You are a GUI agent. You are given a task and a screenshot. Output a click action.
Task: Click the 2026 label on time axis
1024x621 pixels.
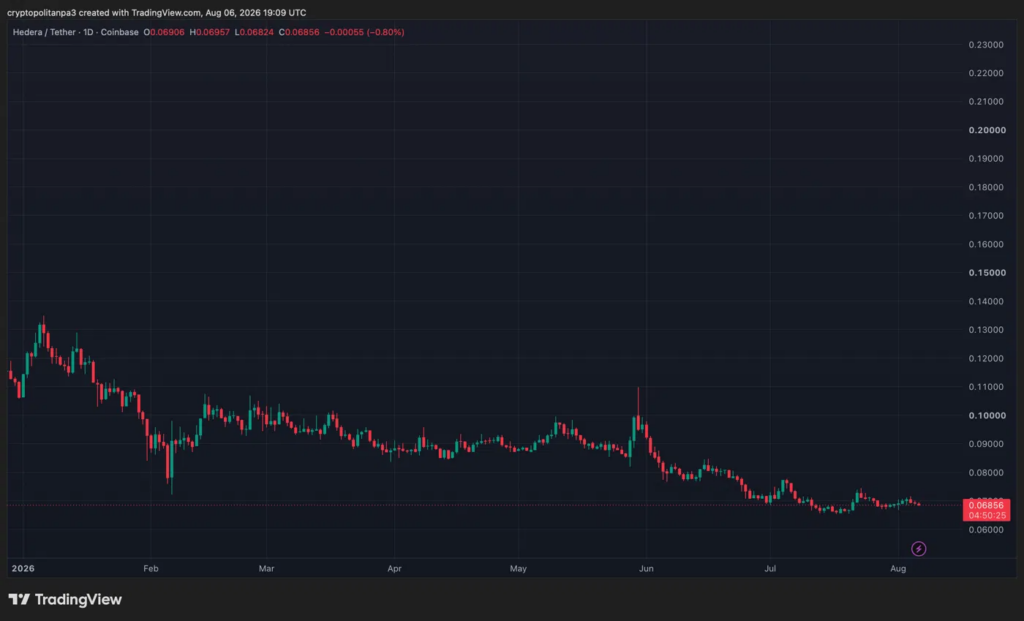click(23, 568)
